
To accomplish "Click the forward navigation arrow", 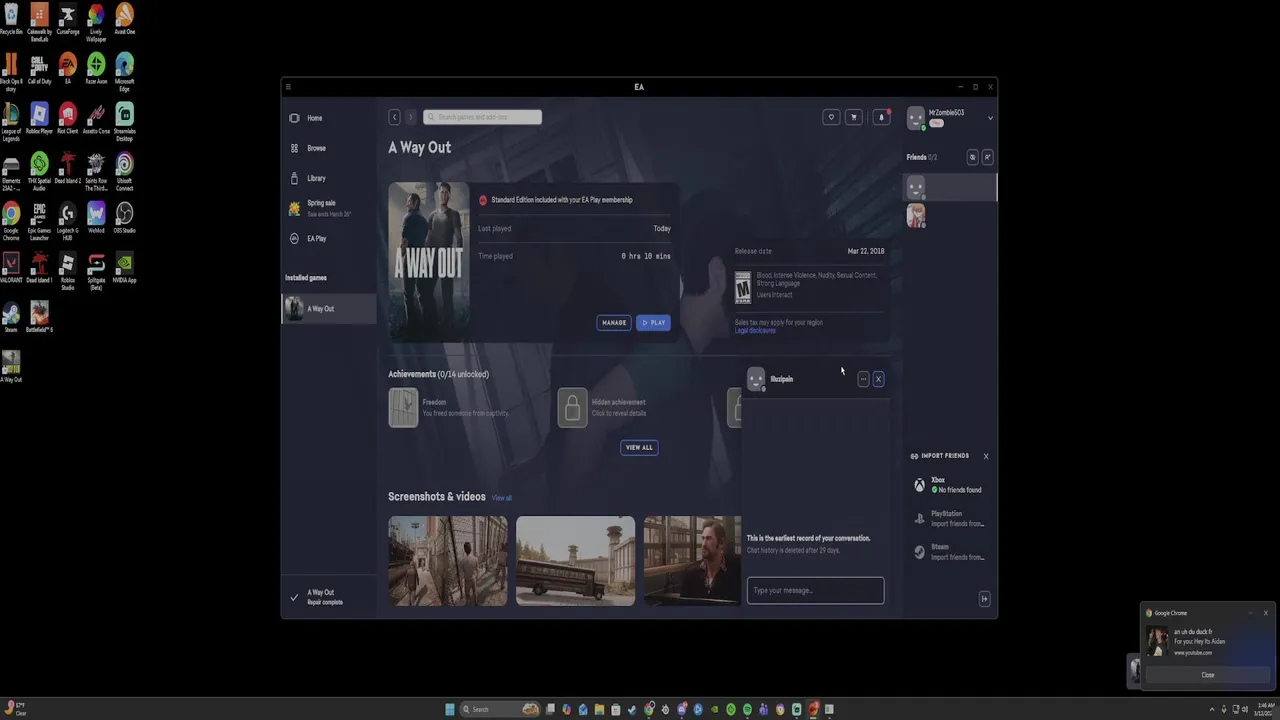I will click(410, 117).
